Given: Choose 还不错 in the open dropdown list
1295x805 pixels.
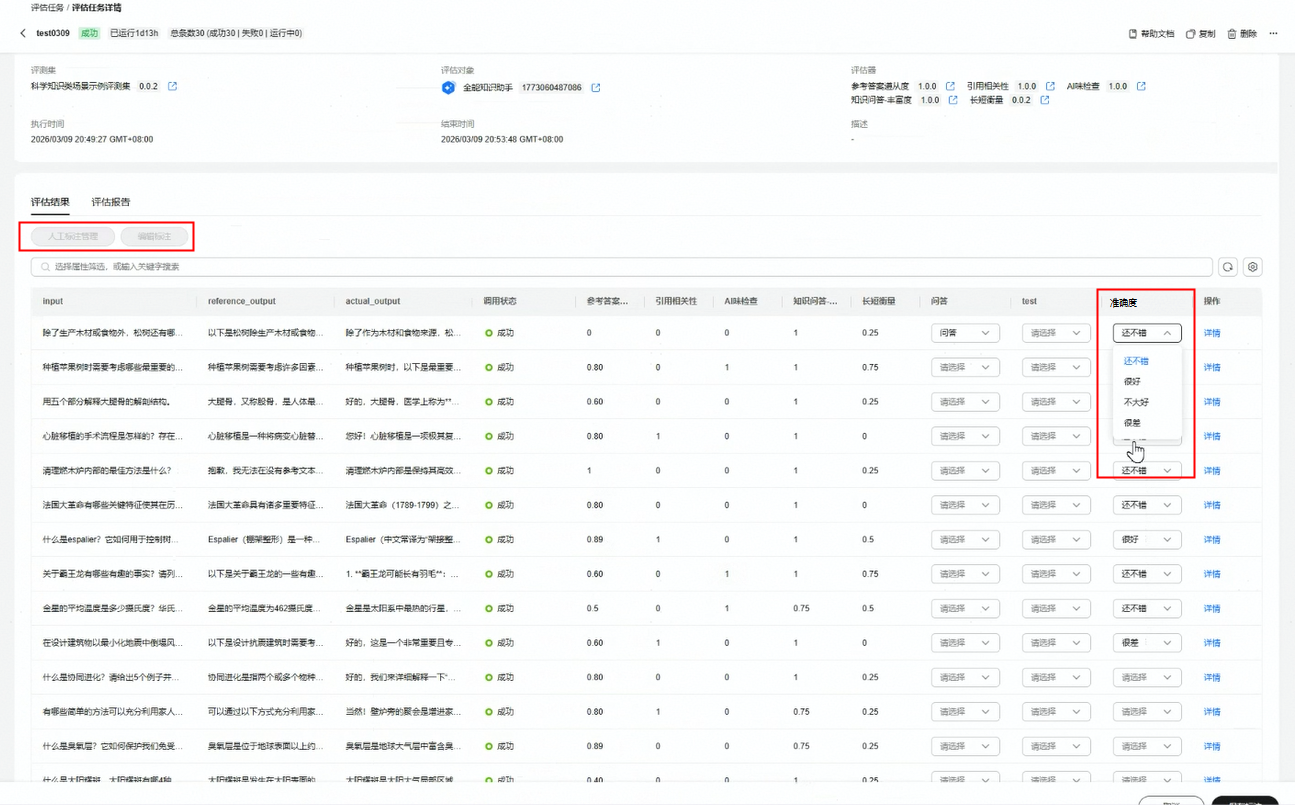Looking at the screenshot, I should point(1136,361).
